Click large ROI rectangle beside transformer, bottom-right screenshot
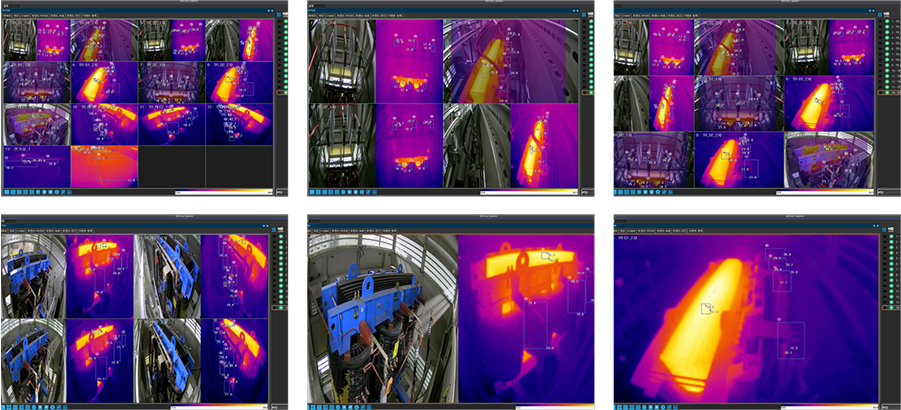This screenshot has height=410, width=901. pos(791,341)
